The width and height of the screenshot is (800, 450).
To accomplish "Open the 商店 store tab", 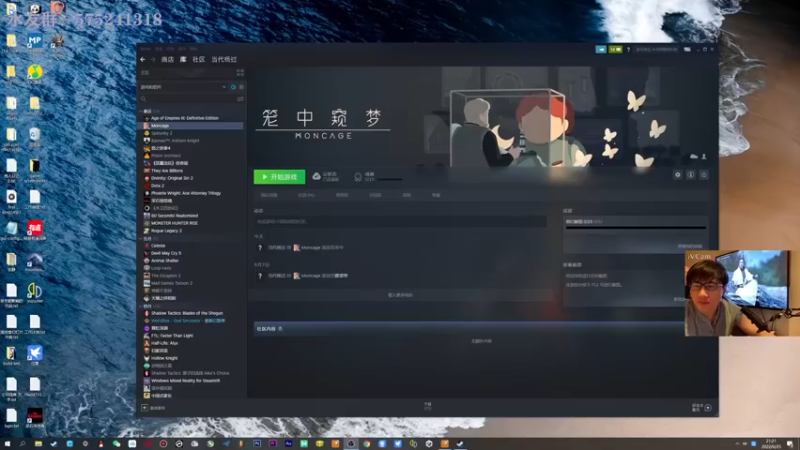I will point(167,60).
